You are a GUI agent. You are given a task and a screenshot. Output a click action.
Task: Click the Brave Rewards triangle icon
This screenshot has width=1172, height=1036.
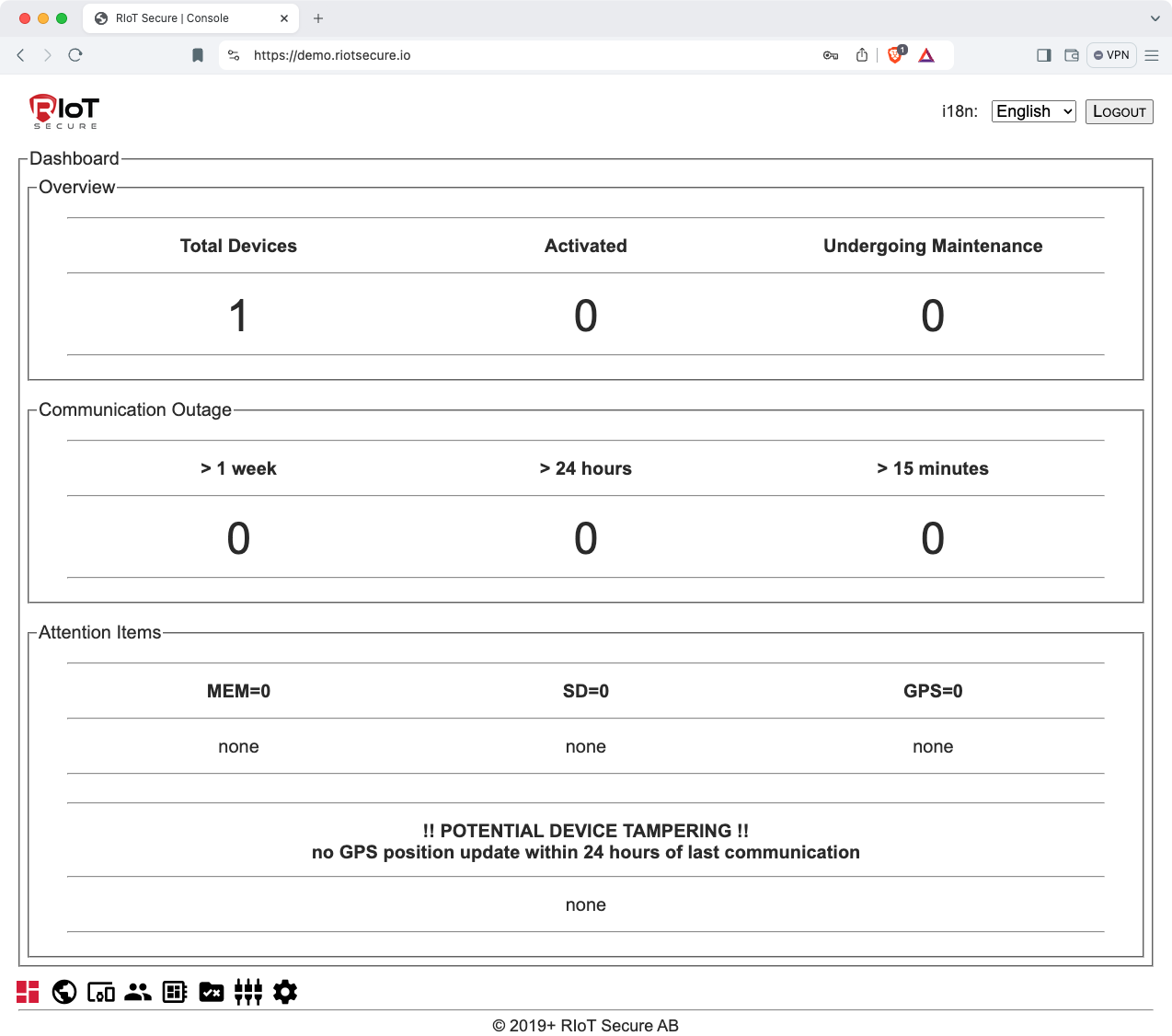(x=926, y=55)
